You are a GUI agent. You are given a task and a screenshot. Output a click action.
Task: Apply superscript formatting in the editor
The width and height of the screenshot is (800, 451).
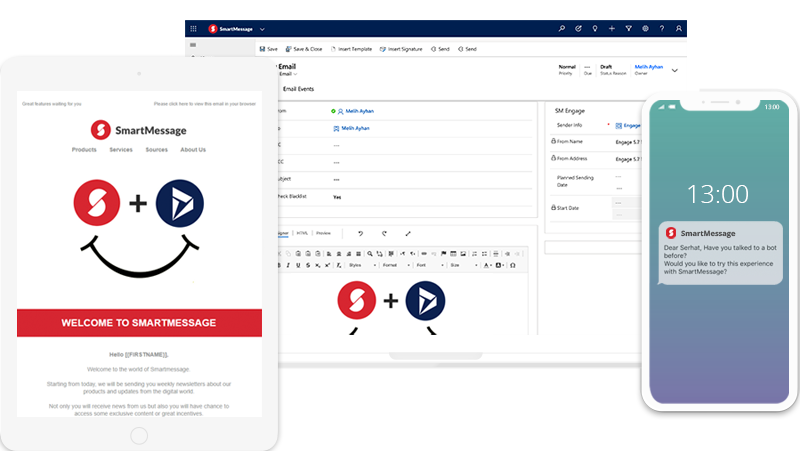327,265
